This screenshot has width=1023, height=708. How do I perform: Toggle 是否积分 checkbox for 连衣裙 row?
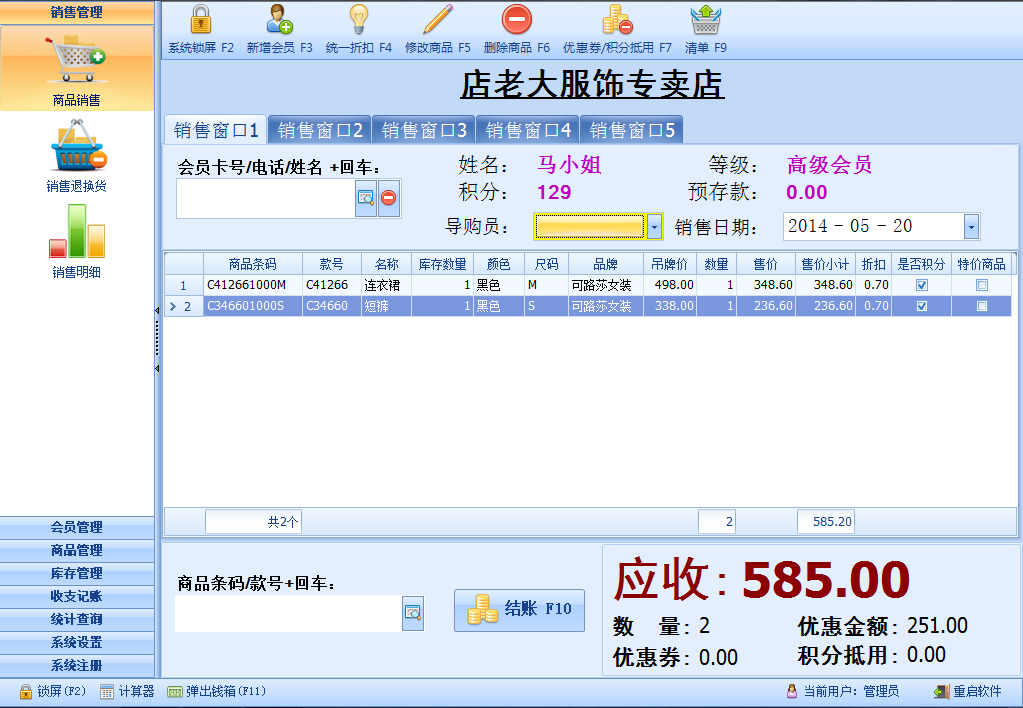922,285
